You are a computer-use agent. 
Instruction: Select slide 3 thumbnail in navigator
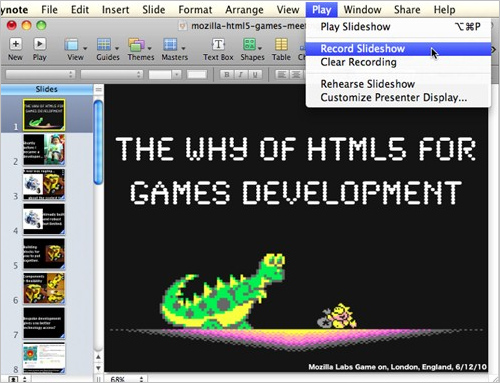pyautogui.click(x=44, y=184)
